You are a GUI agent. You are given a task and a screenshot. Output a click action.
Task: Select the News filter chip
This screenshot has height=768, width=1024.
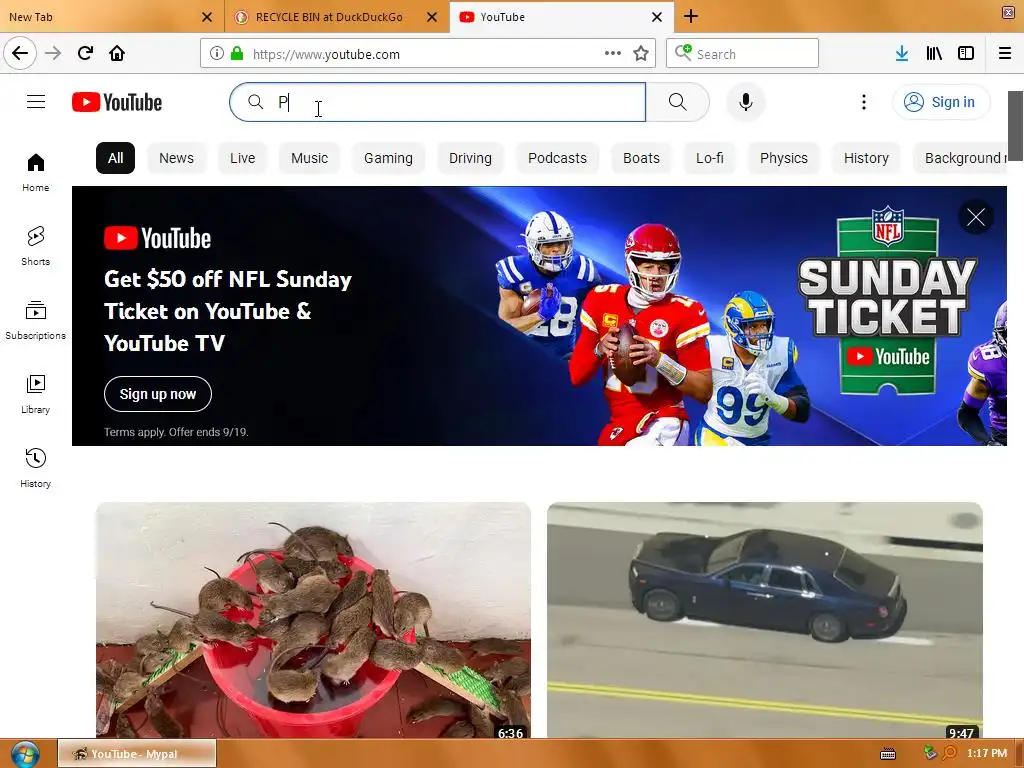(176, 158)
